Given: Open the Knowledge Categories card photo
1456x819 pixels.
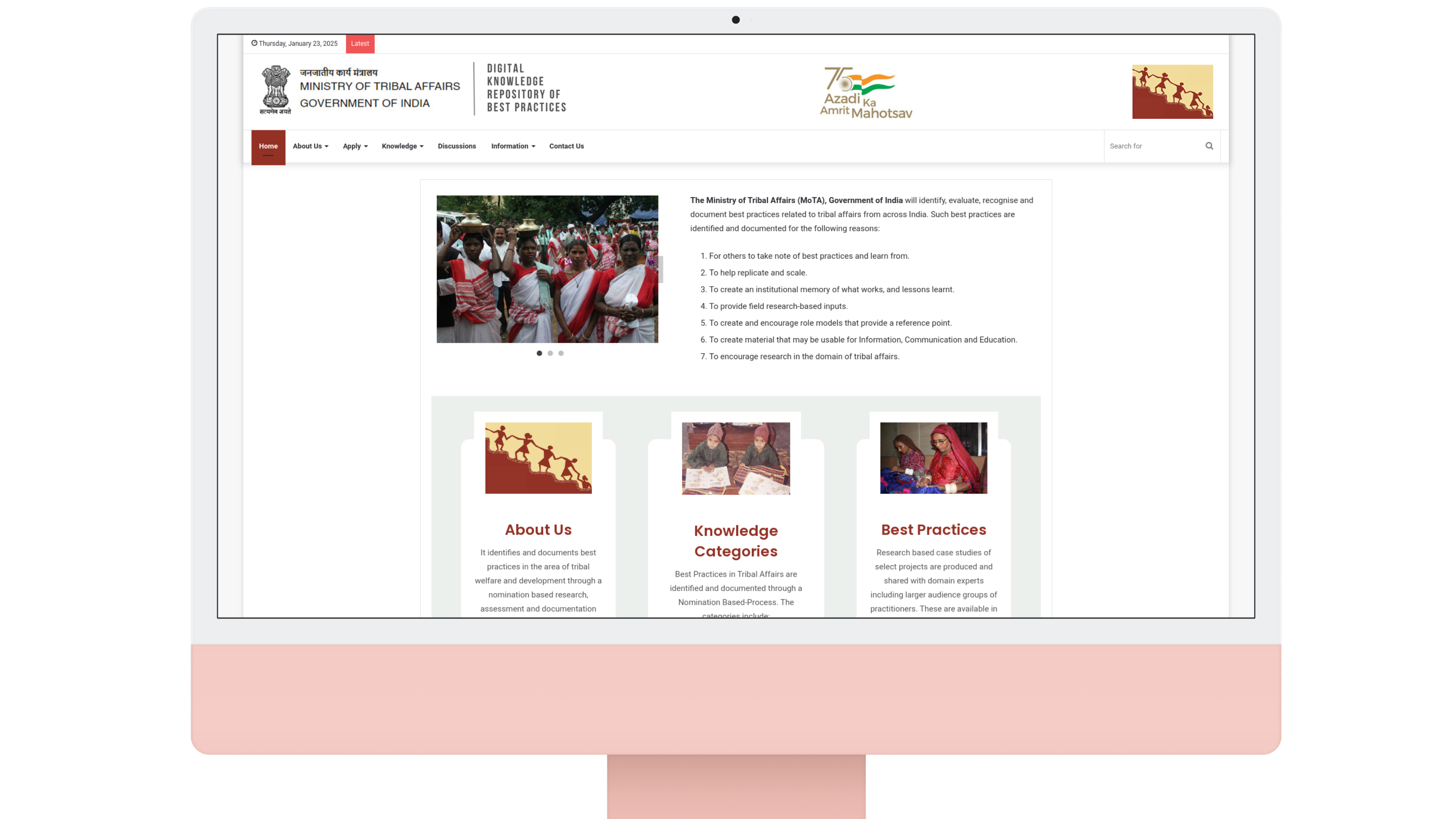Looking at the screenshot, I should tap(735, 458).
